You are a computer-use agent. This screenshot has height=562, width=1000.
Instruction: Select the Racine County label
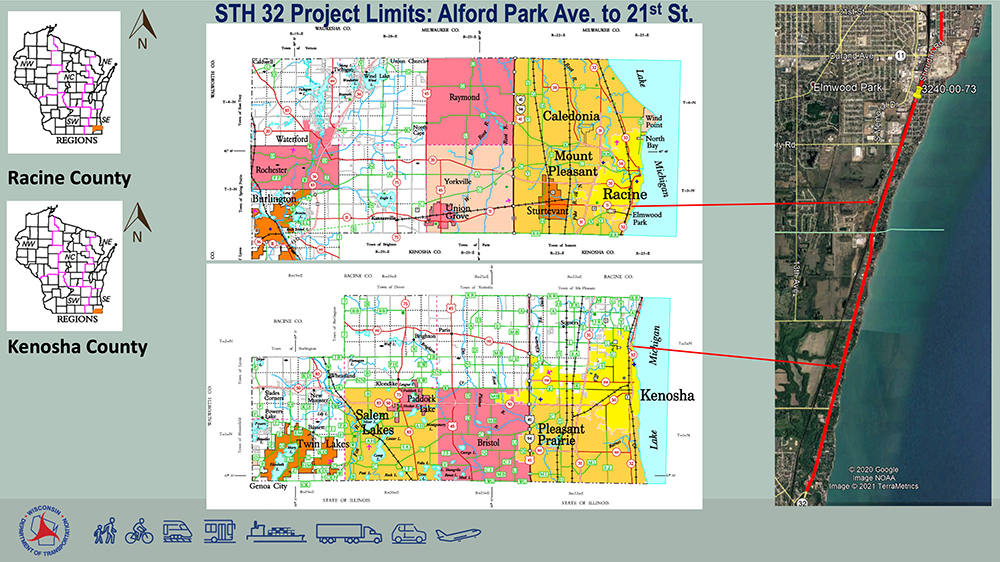pos(69,178)
